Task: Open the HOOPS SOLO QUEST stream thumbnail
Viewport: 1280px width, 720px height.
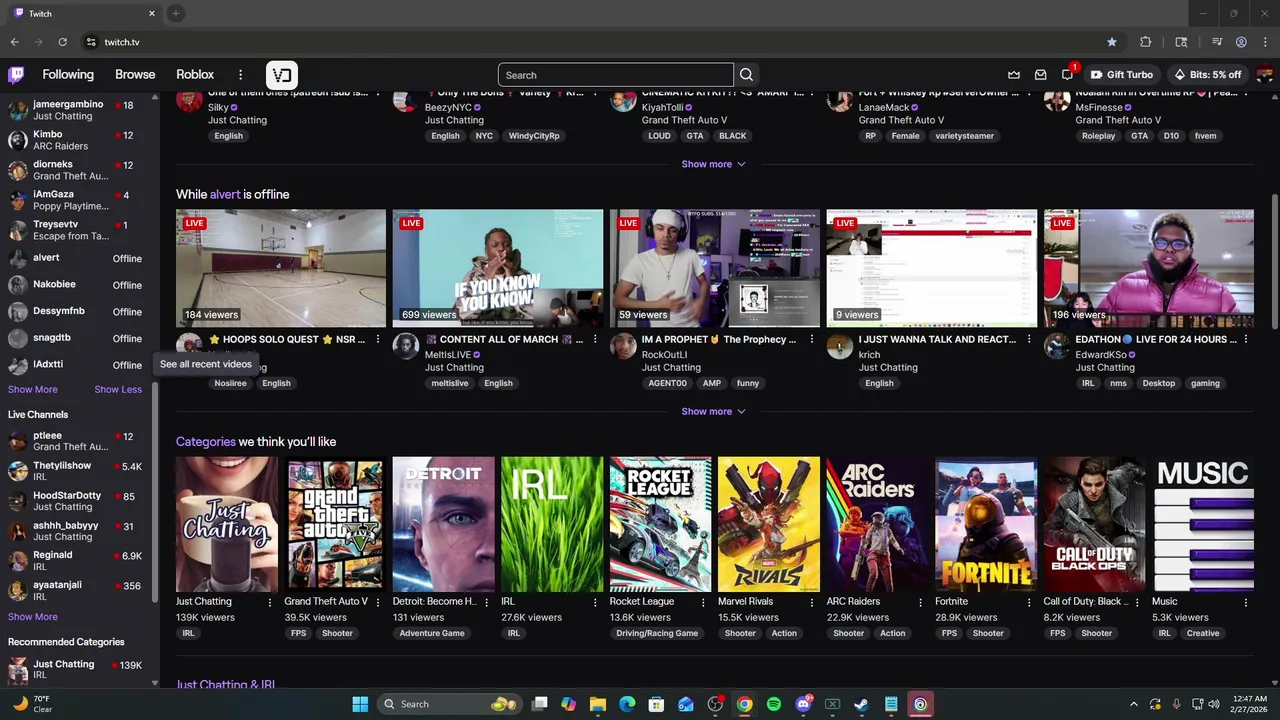Action: (281, 268)
